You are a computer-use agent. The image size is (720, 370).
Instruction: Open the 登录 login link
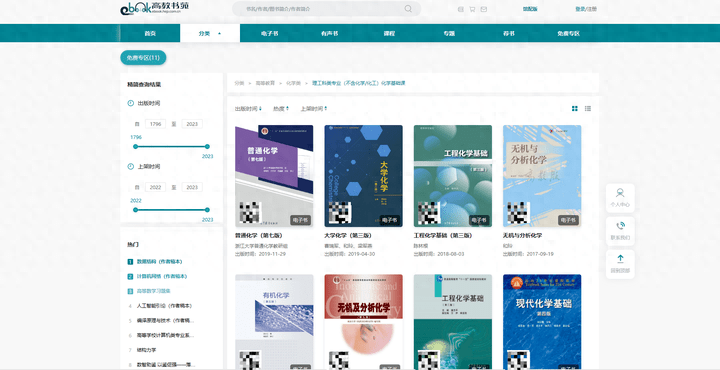pyautogui.click(x=580, y=9)
